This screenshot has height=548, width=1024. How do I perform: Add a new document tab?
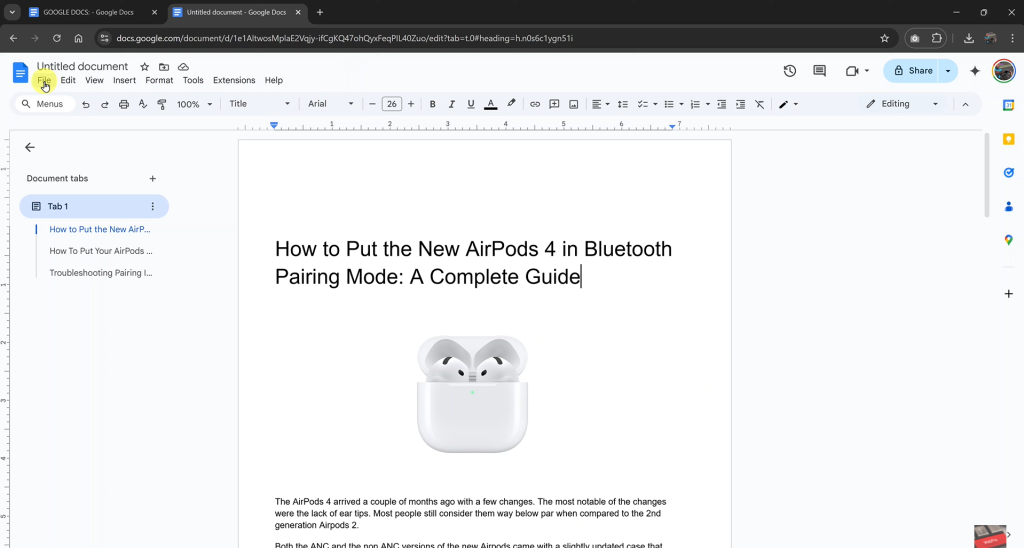pos(152,178)
